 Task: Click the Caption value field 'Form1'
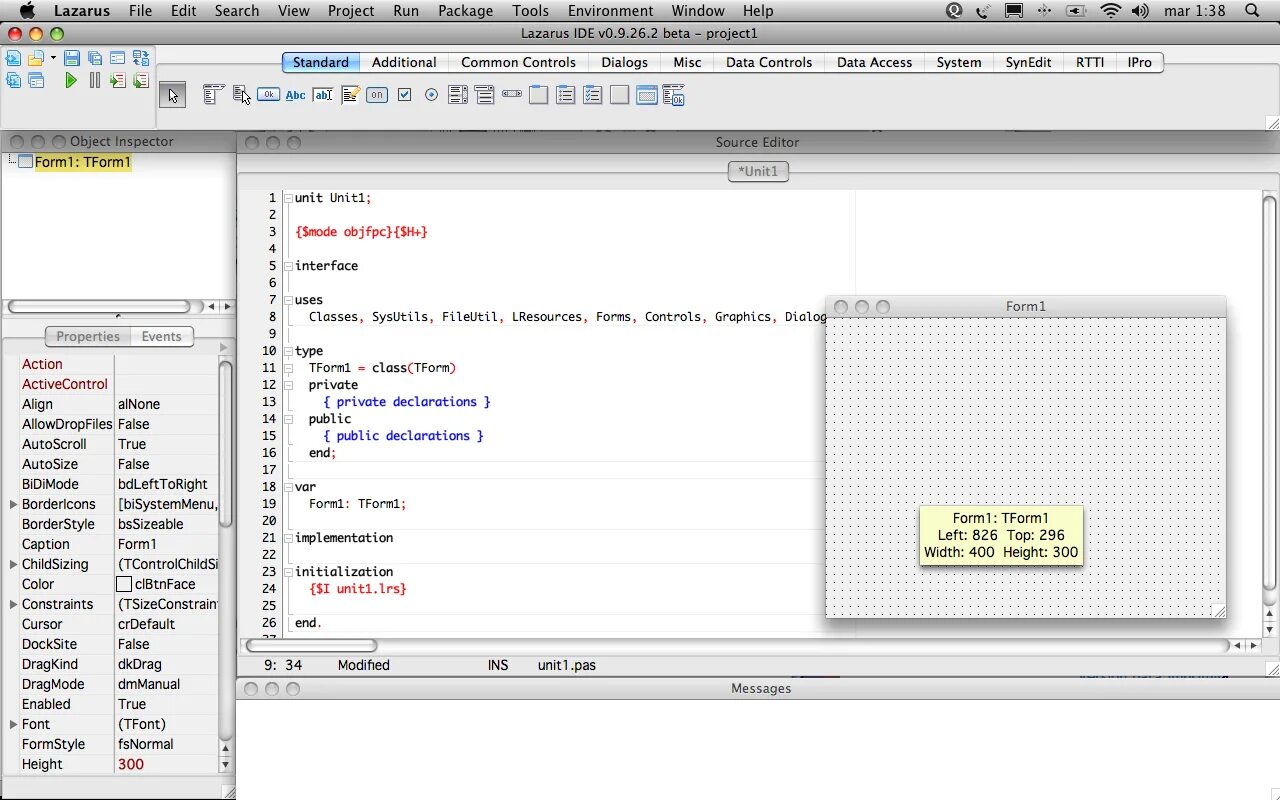click(167, 544)
